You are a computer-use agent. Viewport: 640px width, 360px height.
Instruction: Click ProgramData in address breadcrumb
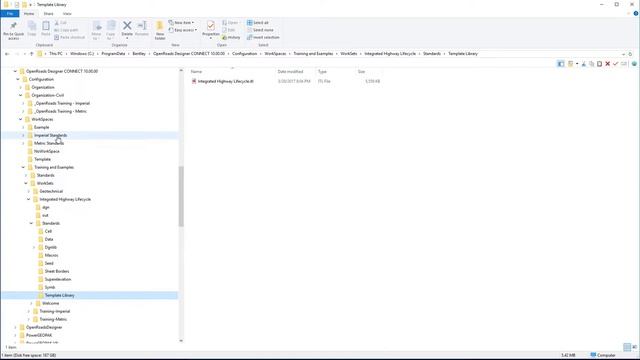point(113,53)
